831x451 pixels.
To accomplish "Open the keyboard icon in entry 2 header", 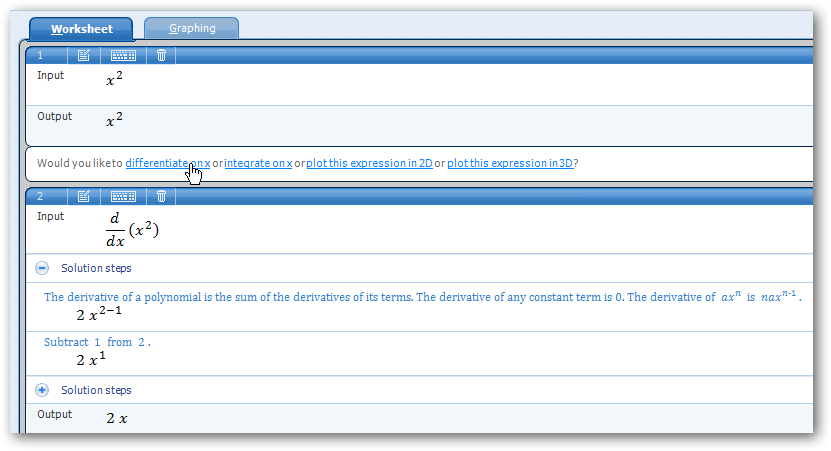I will pyautogui.click(x=123, y=196).
